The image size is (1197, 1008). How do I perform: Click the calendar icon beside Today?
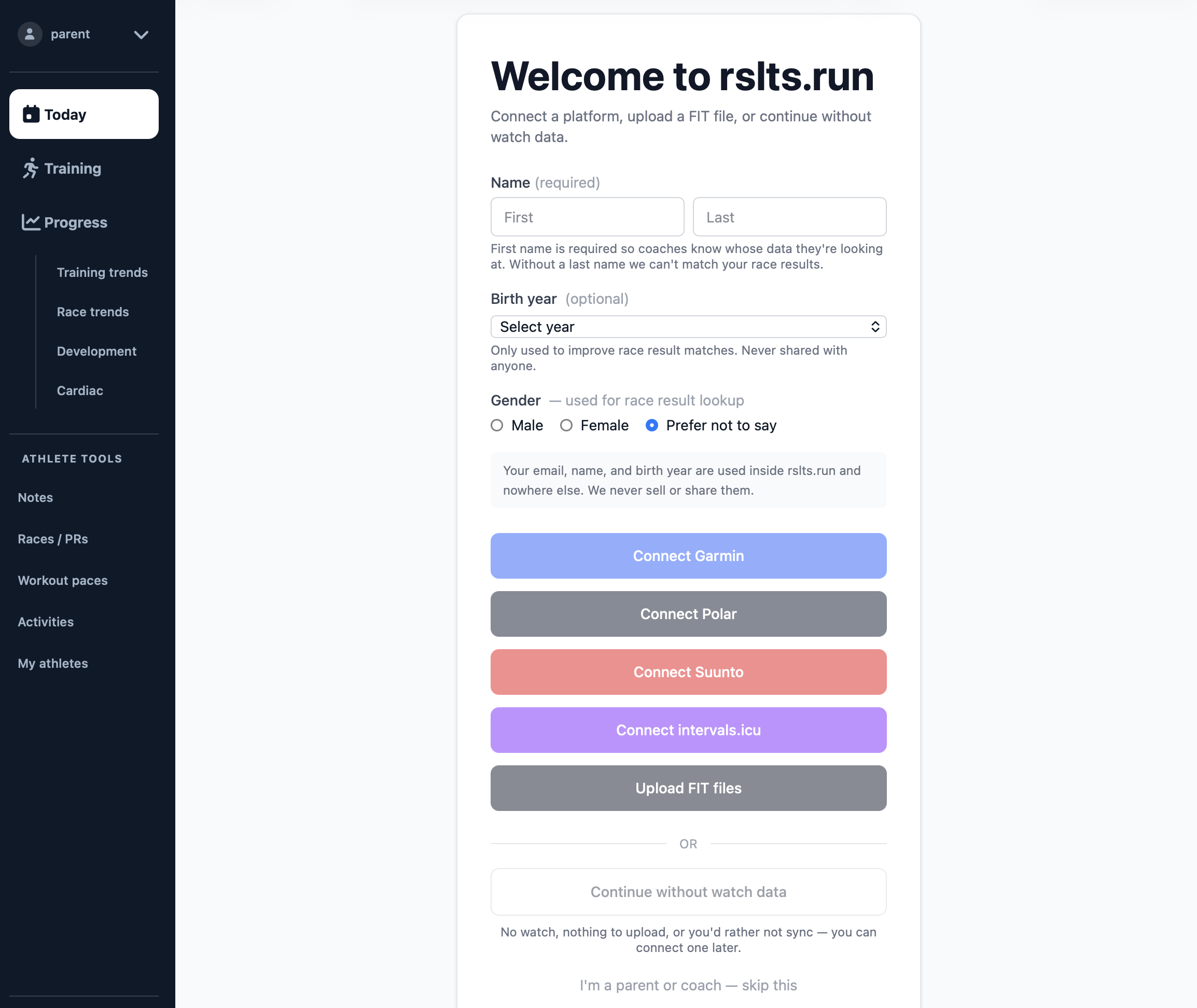(x=31, y=114)
